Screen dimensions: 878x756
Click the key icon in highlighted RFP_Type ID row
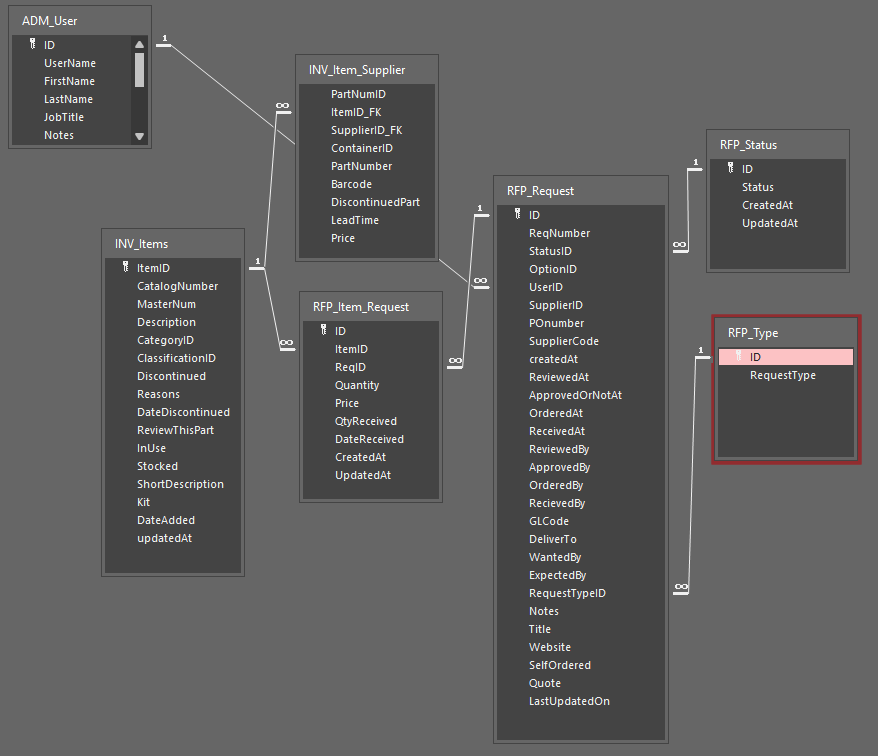[x=738, y=357]
